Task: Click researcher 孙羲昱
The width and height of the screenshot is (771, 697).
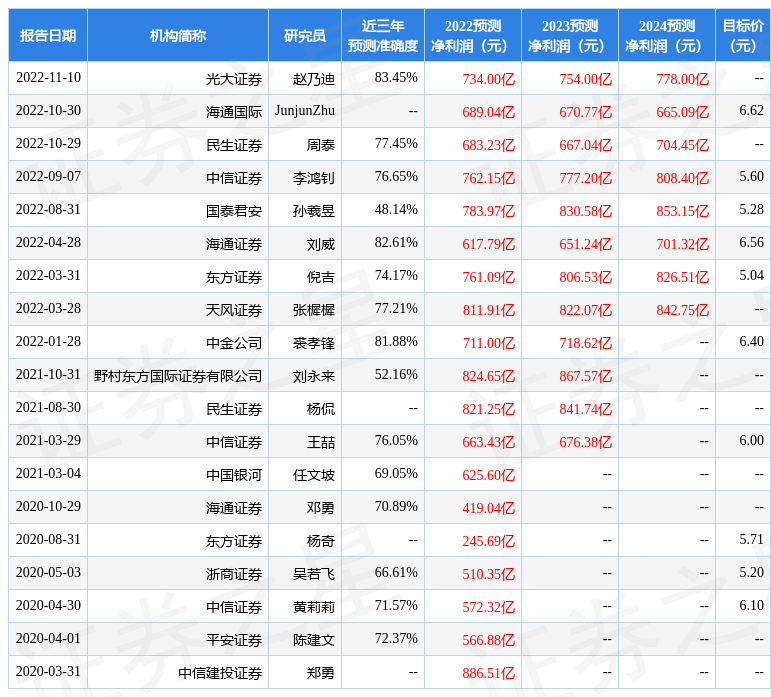Action: coord(314,211)
